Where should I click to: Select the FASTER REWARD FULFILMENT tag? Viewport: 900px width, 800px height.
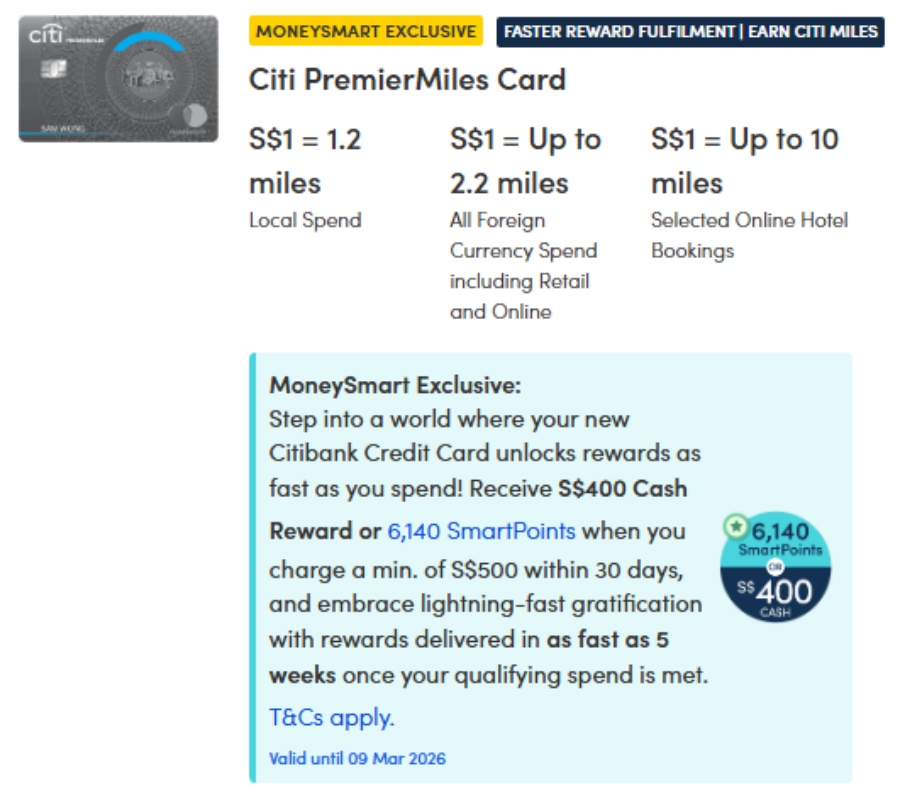tap(690, 31)
